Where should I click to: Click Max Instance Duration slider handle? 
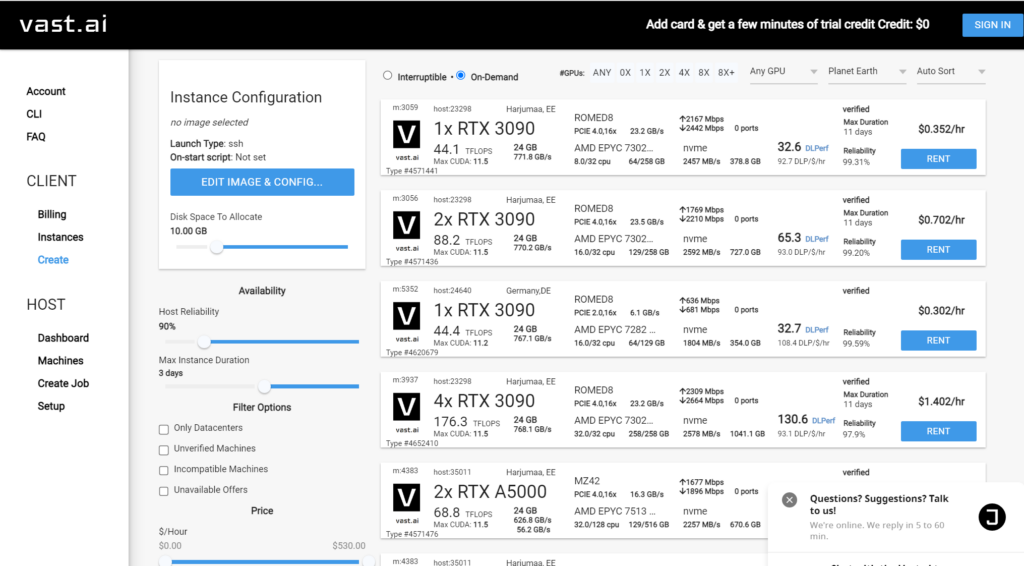click(264, 386)
